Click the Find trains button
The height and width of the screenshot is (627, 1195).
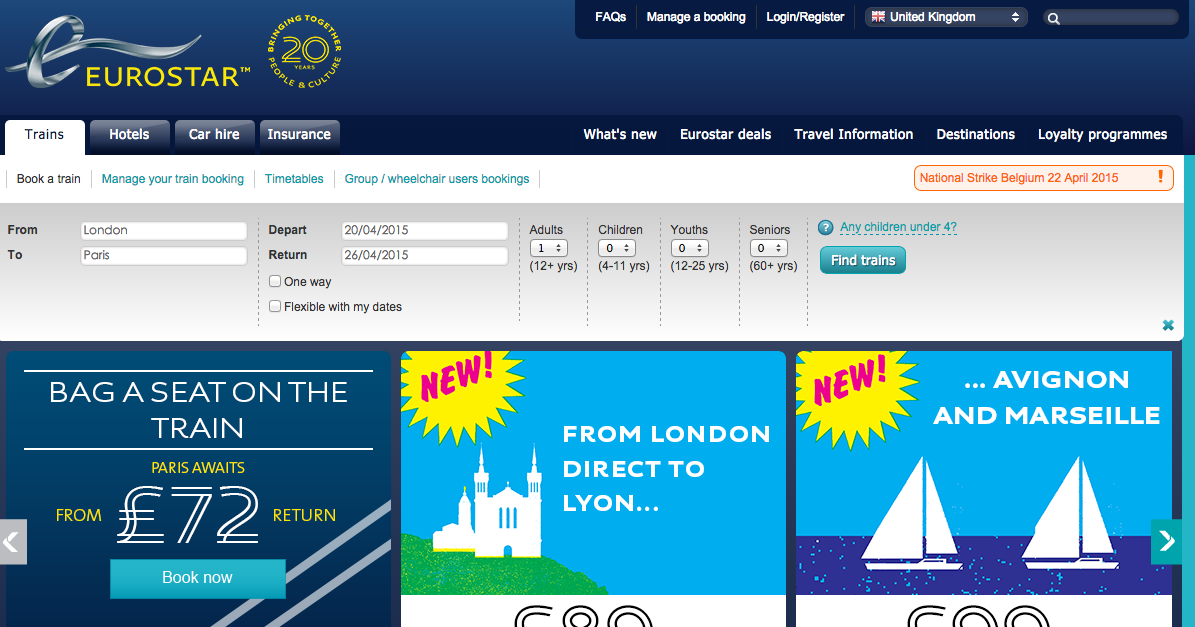(x=863, y=260)
